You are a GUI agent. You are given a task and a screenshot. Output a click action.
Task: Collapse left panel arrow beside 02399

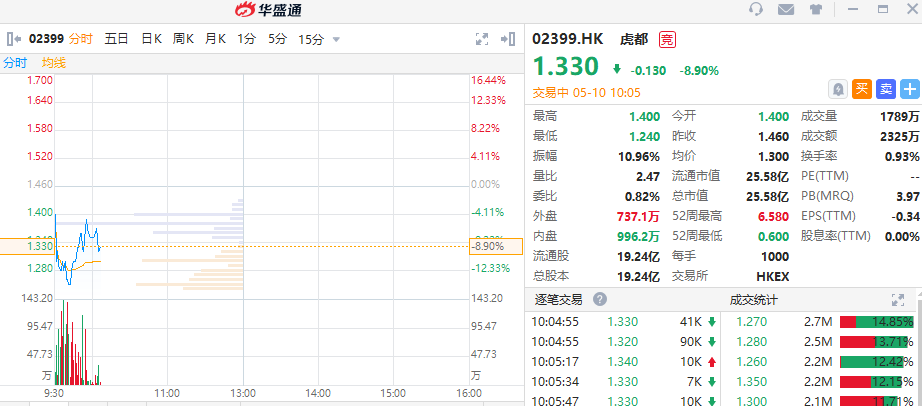(x=12, y=39)
